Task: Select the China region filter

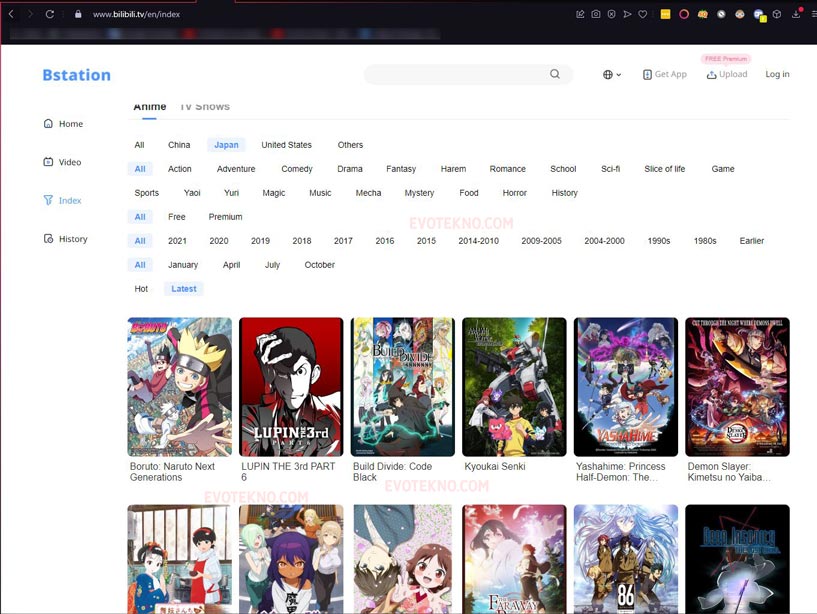Action: (x=179, y=145)
